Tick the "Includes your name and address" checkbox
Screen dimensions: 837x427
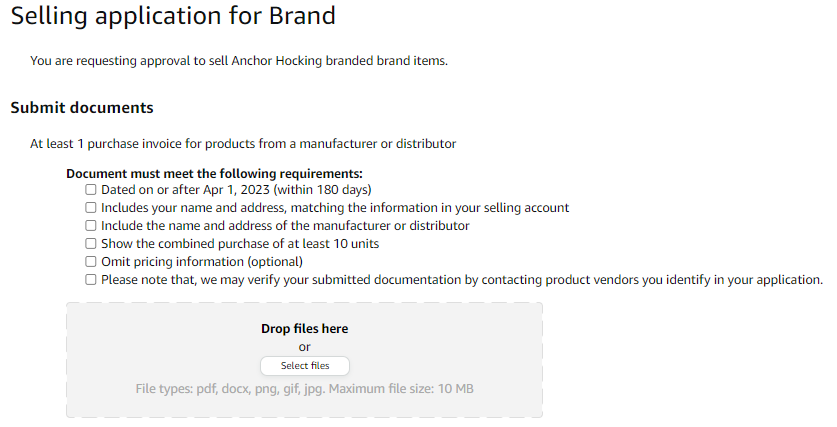(91, 208)
